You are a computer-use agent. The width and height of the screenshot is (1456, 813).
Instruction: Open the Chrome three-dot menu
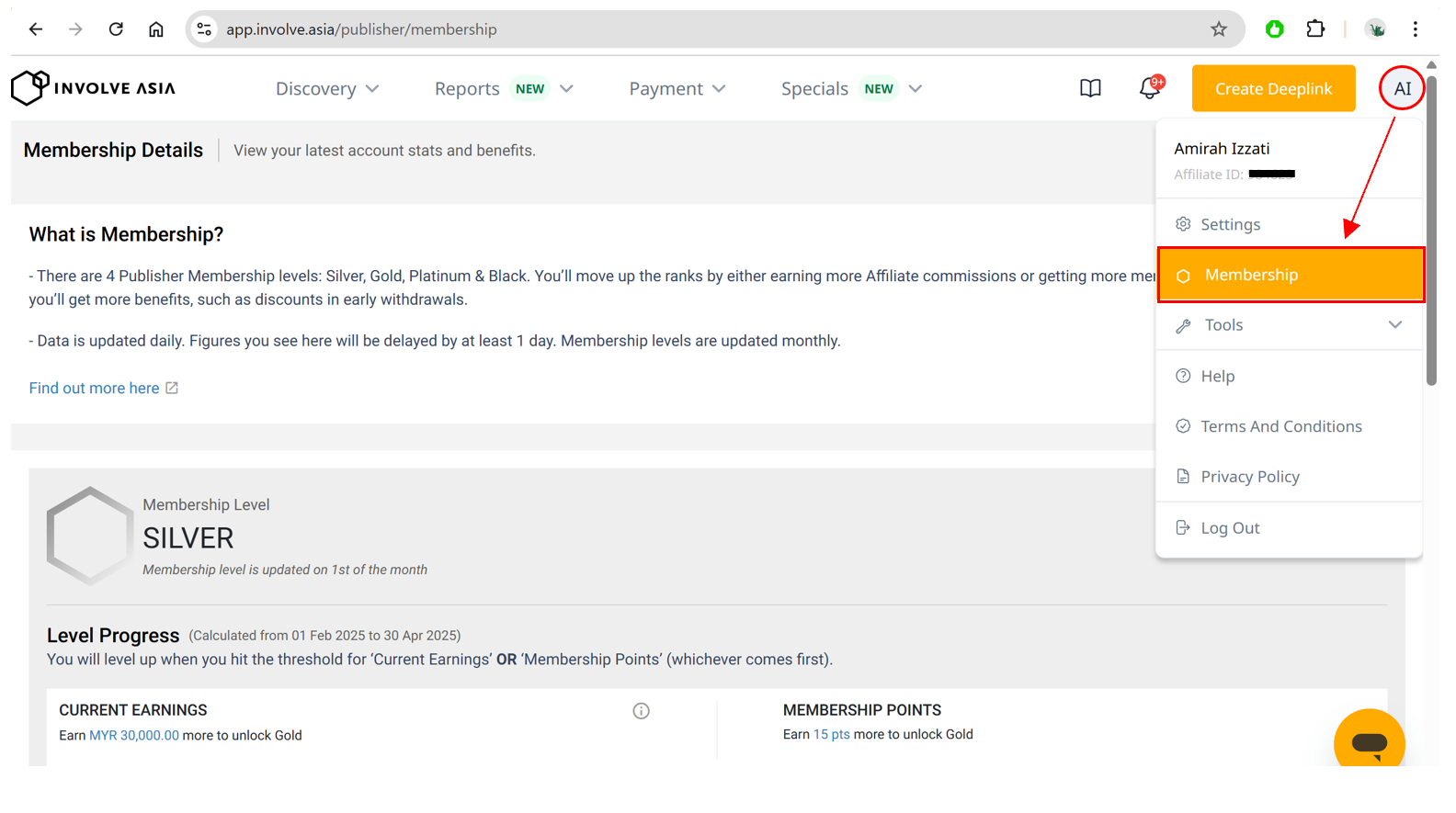(x=1416, y=29)
